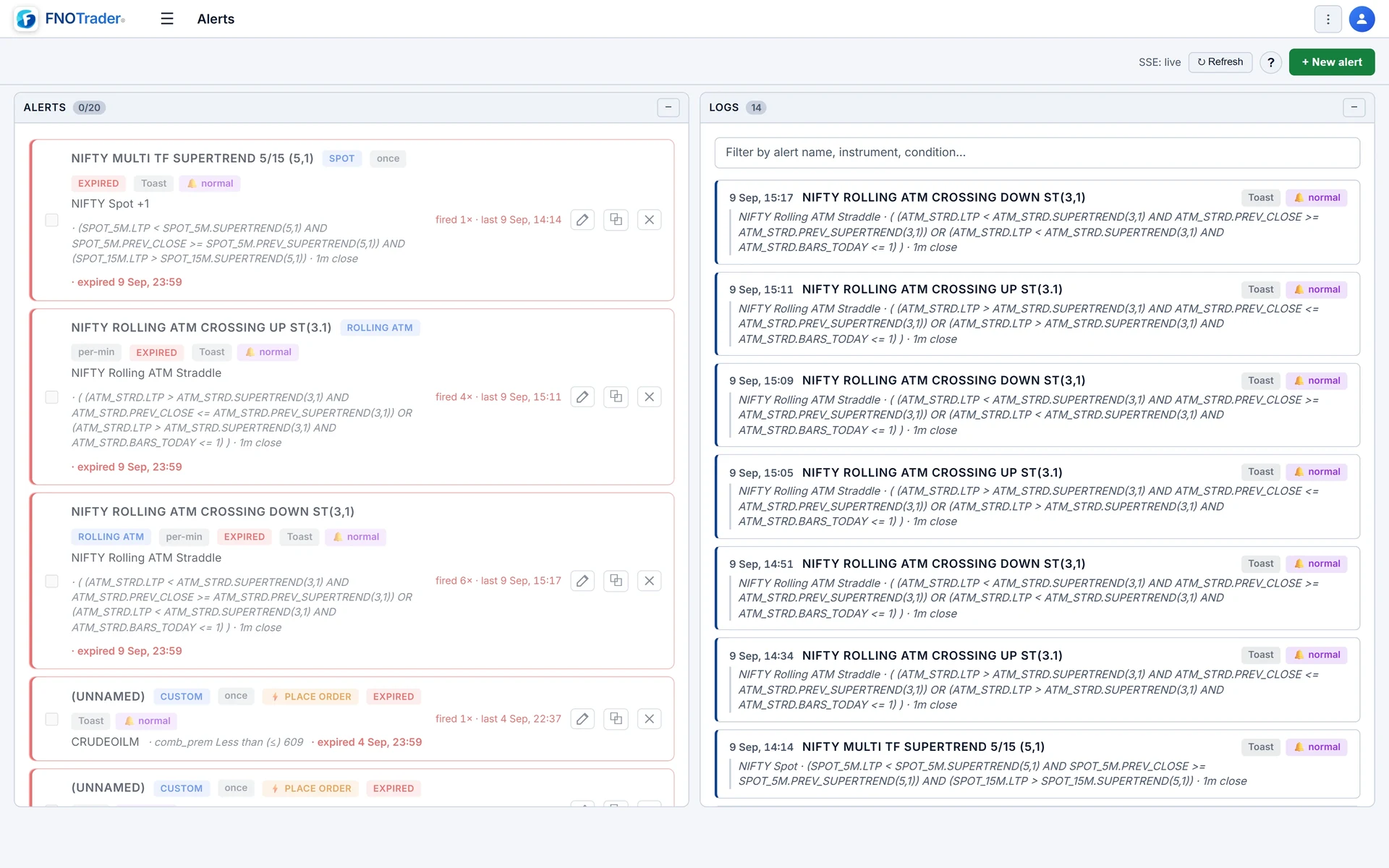Delete the ROLLING ATM CROSSING UP alert

649,397
